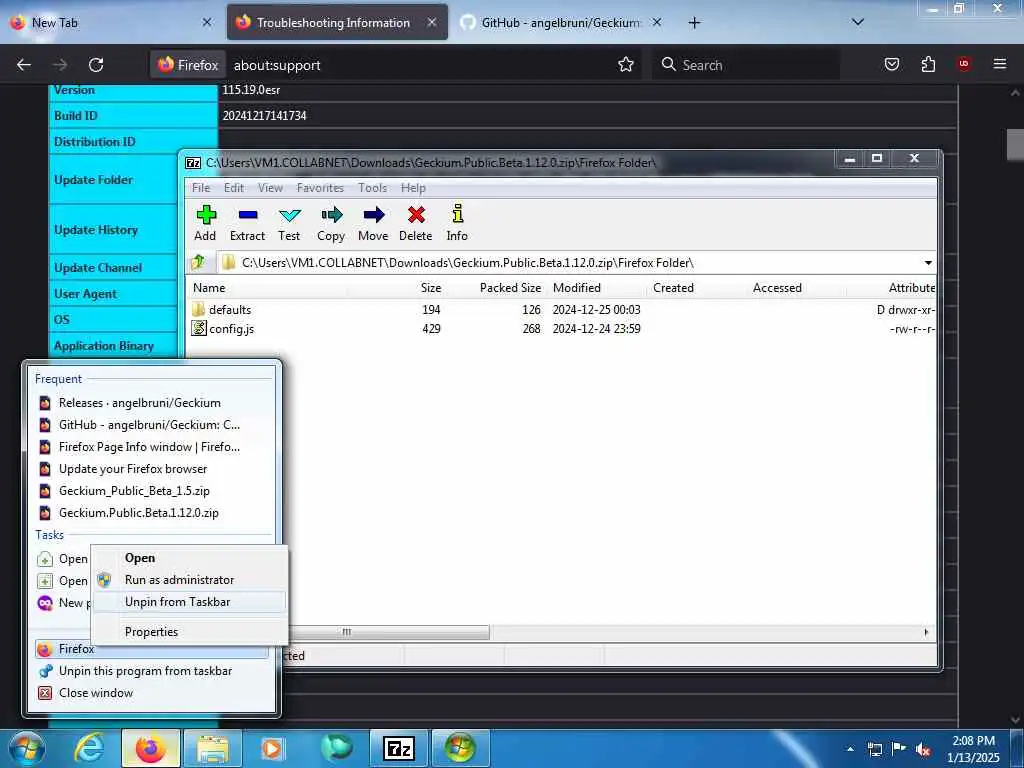Click the uBlock Origin toolbar icon

coord(964,64)
